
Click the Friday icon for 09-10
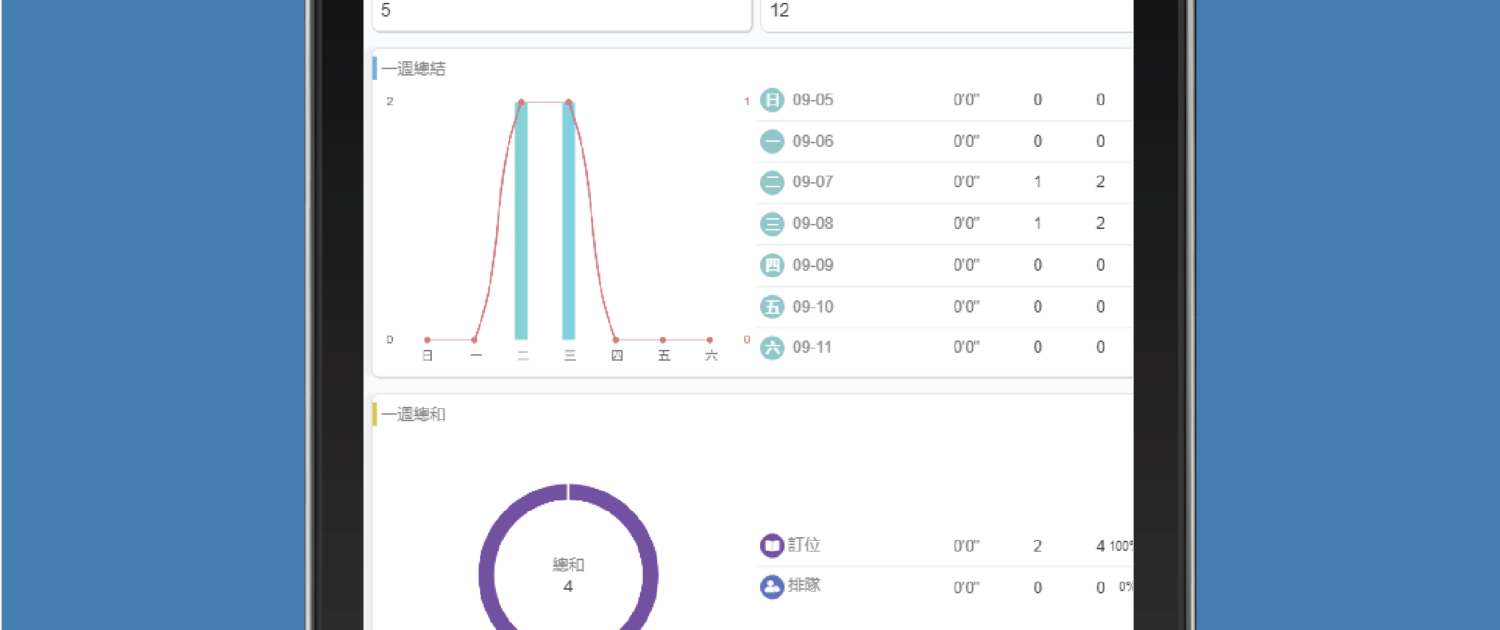click(771, 306)
